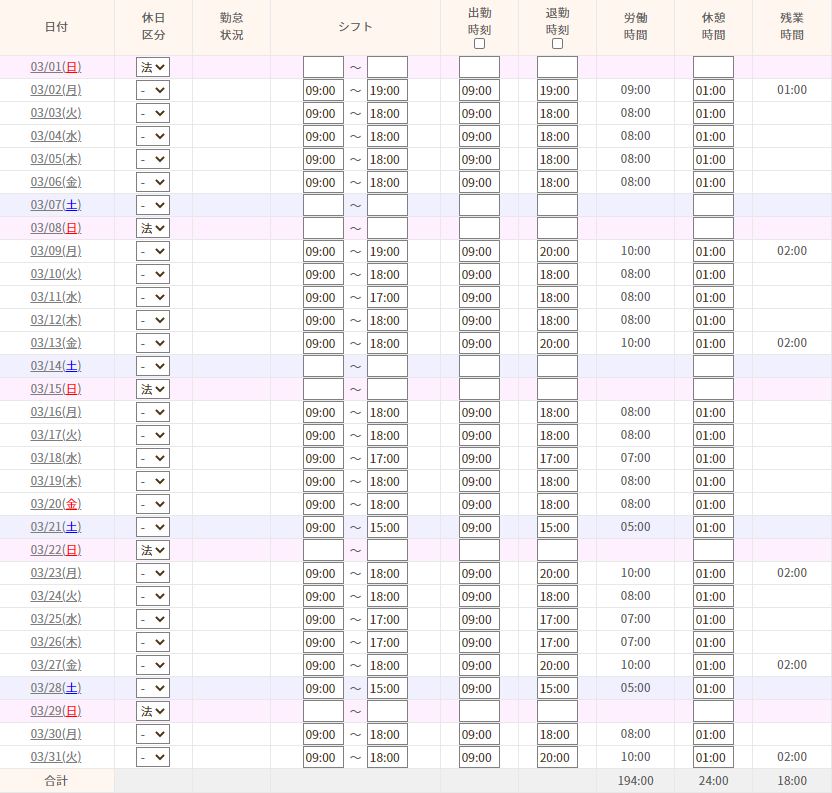Open the 03/31(火) date link

(x=56, y=757)
